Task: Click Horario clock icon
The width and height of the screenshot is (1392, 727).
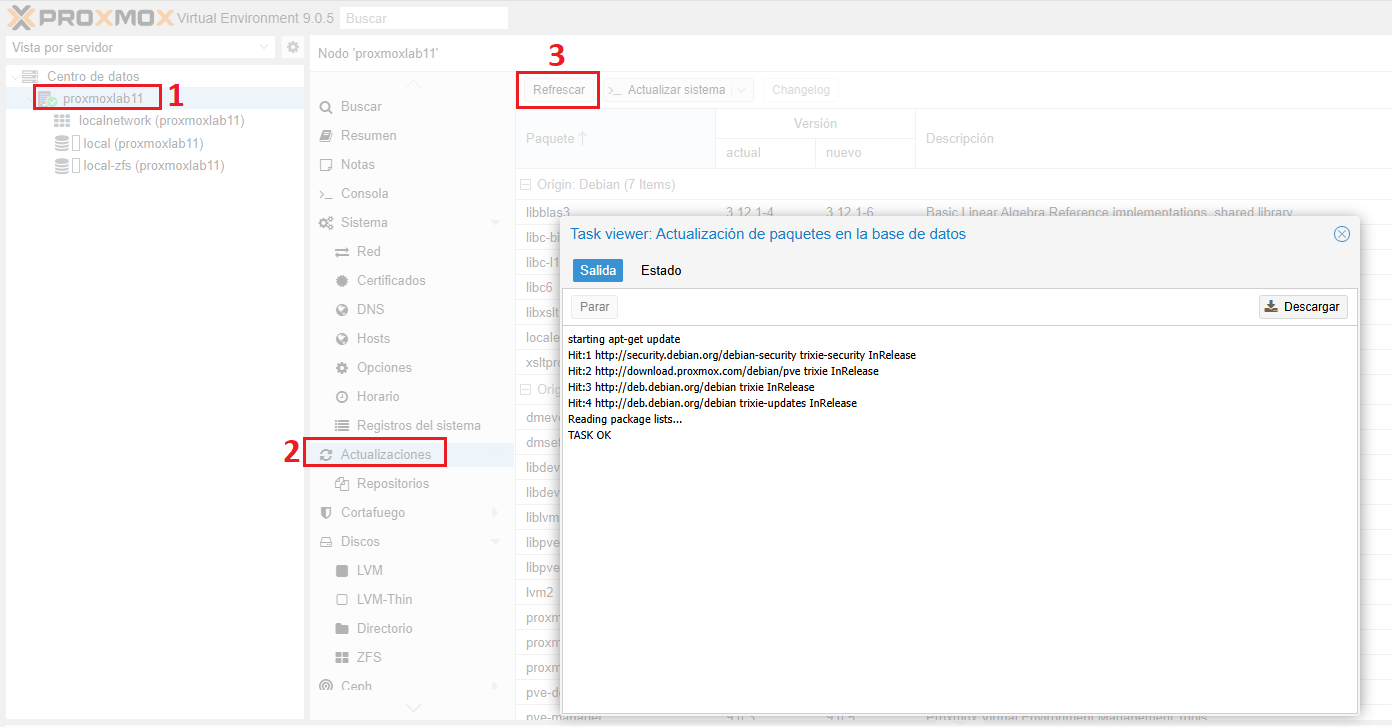Action: (x=342, y=396)
